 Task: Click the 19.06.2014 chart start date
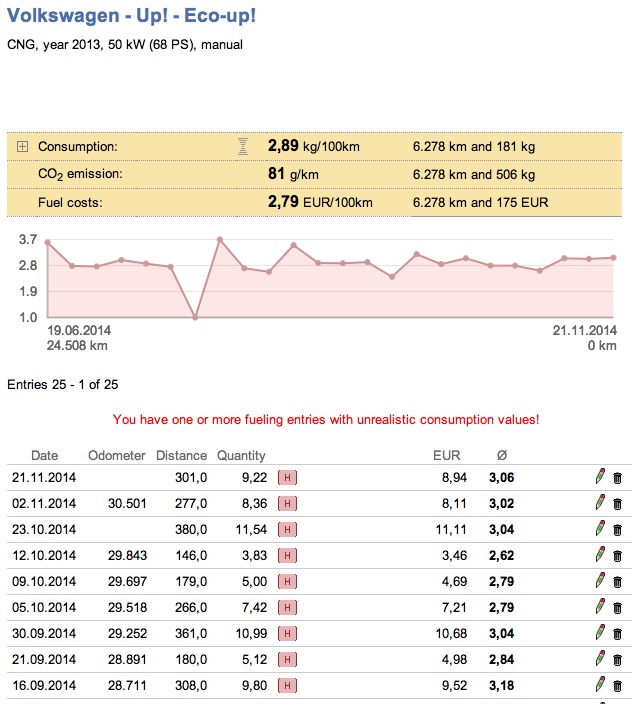pos(79,331)
